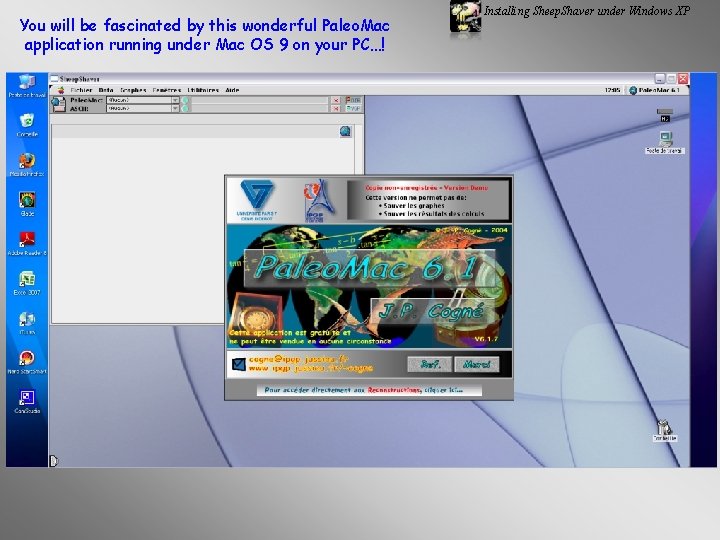The width and height of the screenshot is (720, 540).
Task: Open the Fenêtres menu
Action: (x=167, y=90)
